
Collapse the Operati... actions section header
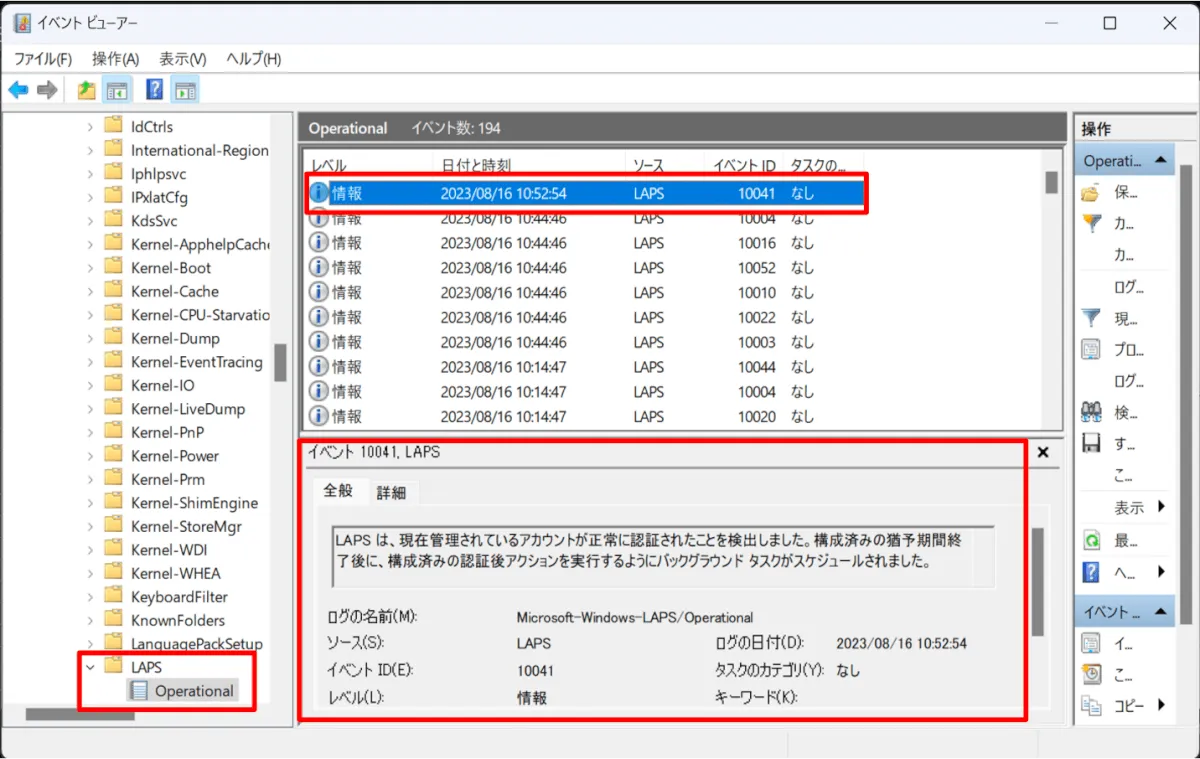click(1161, 160)
